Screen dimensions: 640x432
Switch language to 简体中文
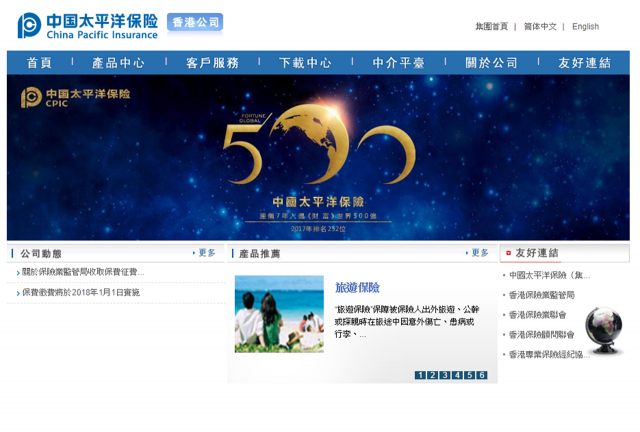click(x=540, y=27)
